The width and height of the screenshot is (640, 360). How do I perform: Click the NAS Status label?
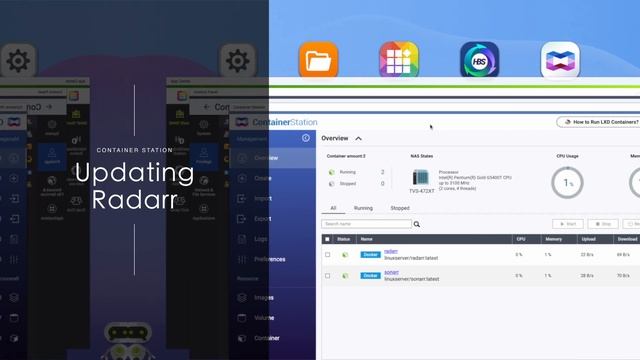click(422, 156)
